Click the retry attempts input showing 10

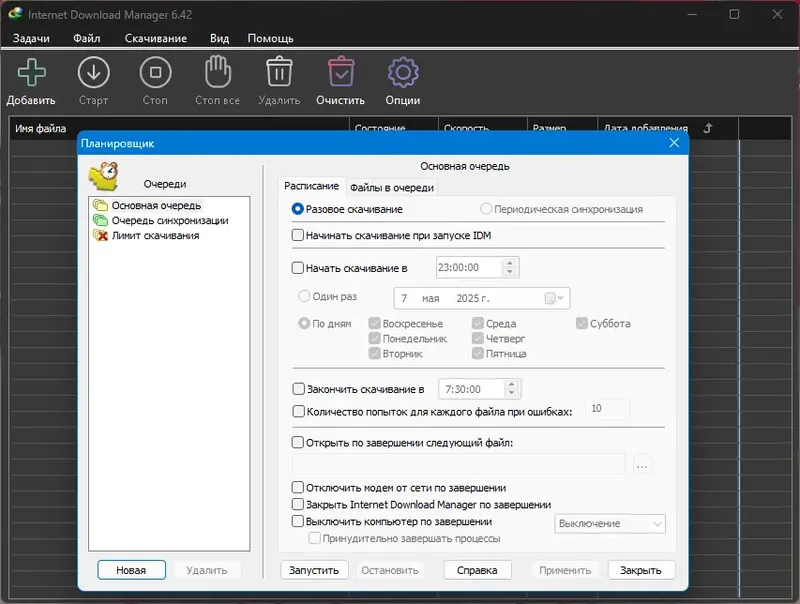(x=606, y=409)
